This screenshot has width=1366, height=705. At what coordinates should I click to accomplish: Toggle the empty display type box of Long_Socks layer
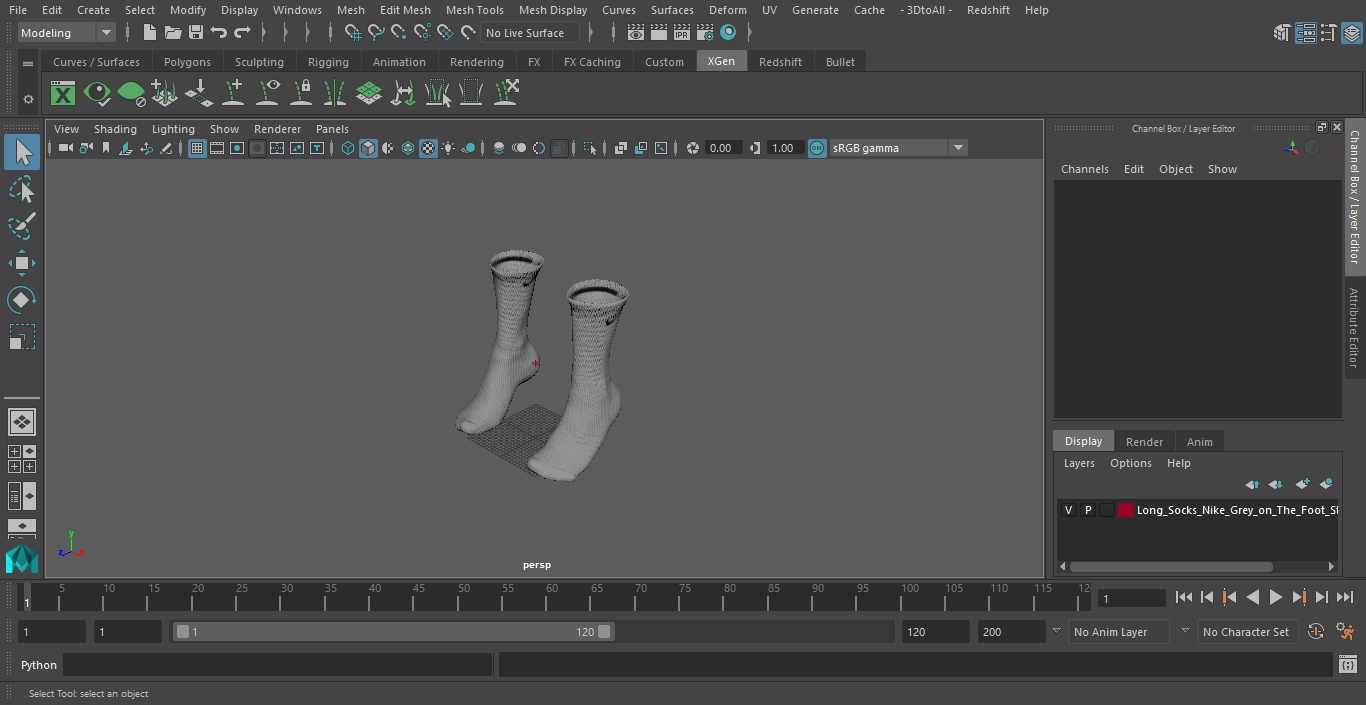tap(1107, 510)
